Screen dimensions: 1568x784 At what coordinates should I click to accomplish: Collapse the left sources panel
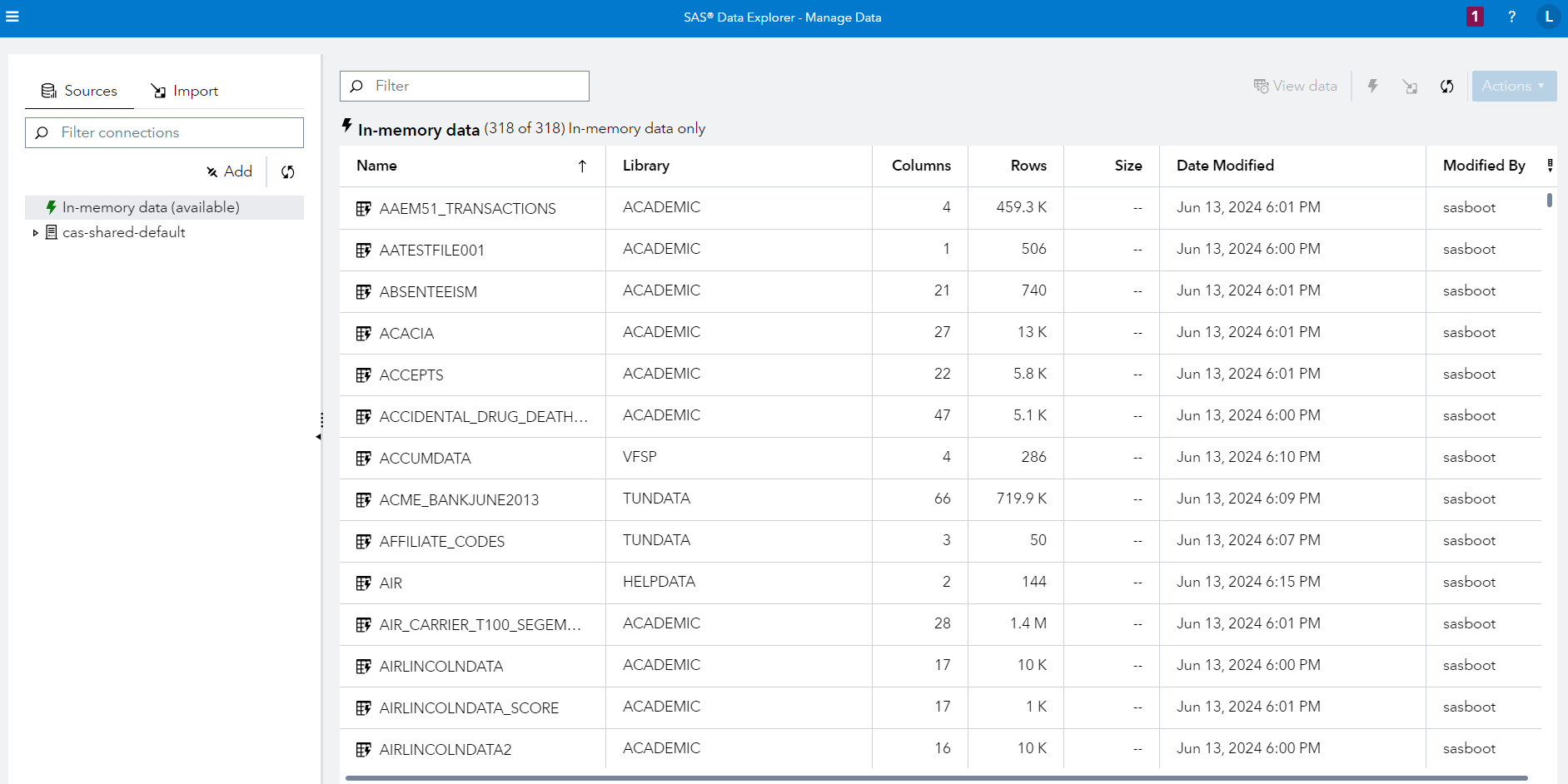pyautogui.click(x=319, y=437)
